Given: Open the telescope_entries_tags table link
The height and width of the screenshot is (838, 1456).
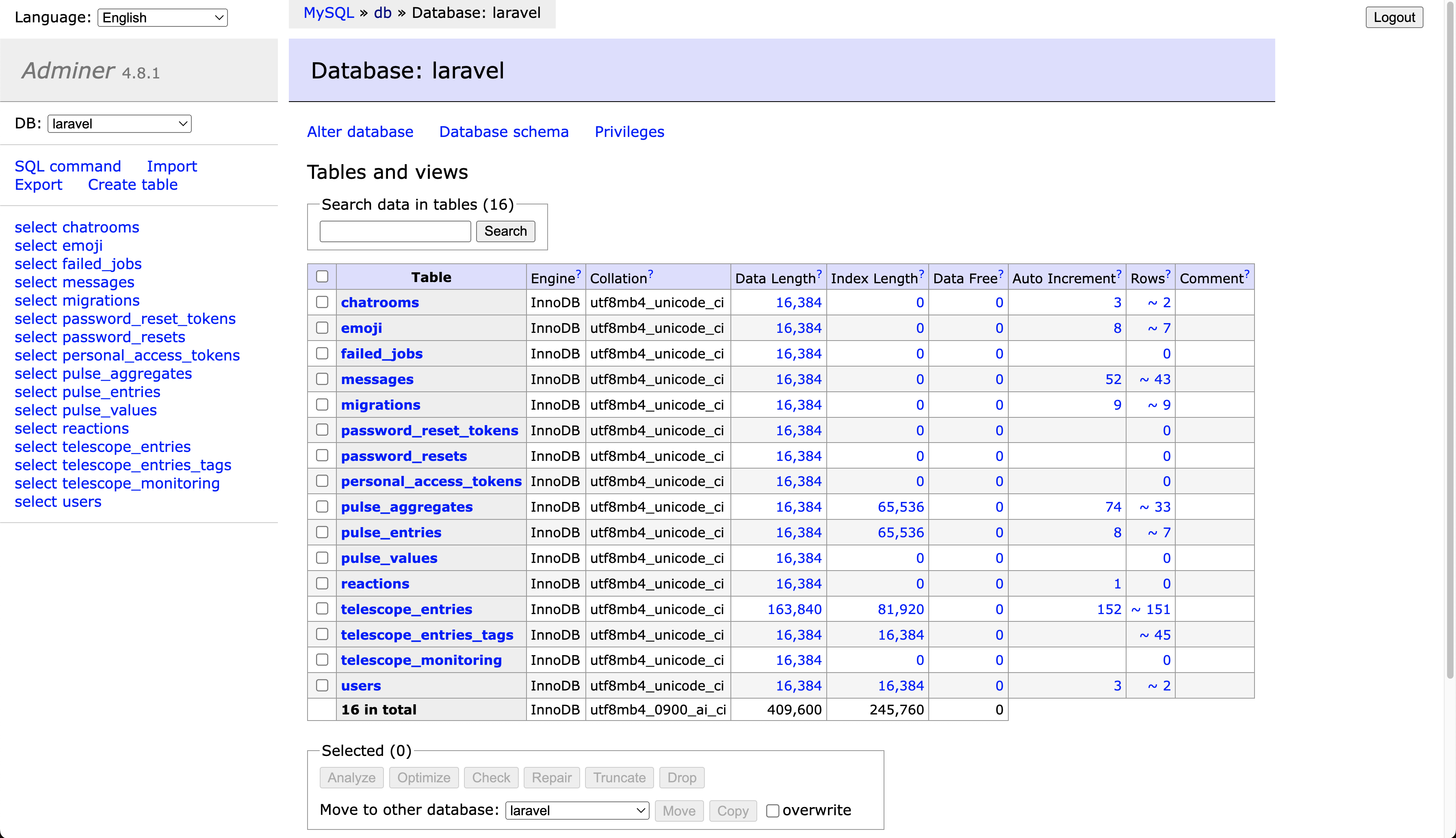Looking at the screenshot, I should (x=427, y=635).
